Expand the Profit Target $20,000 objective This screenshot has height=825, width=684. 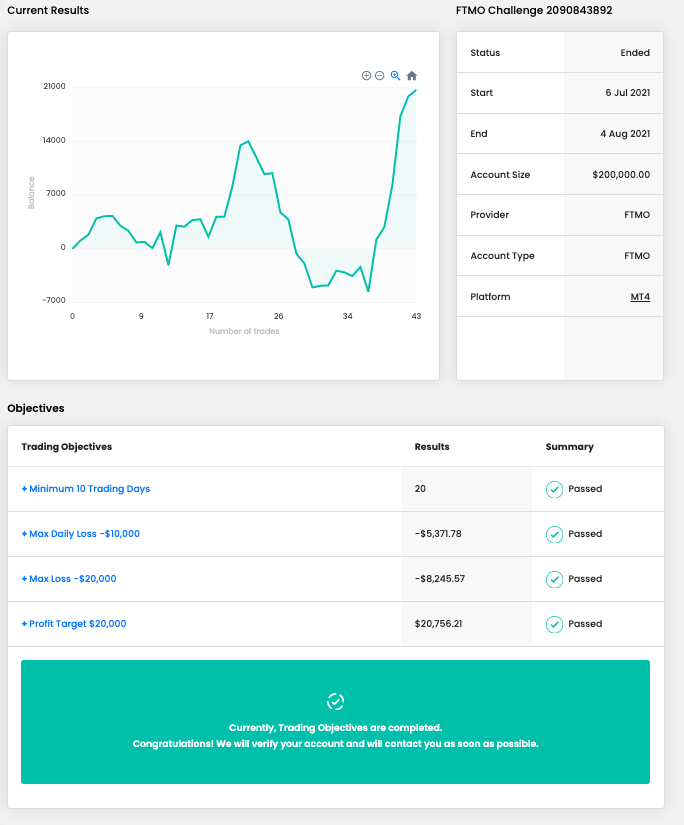74,624
